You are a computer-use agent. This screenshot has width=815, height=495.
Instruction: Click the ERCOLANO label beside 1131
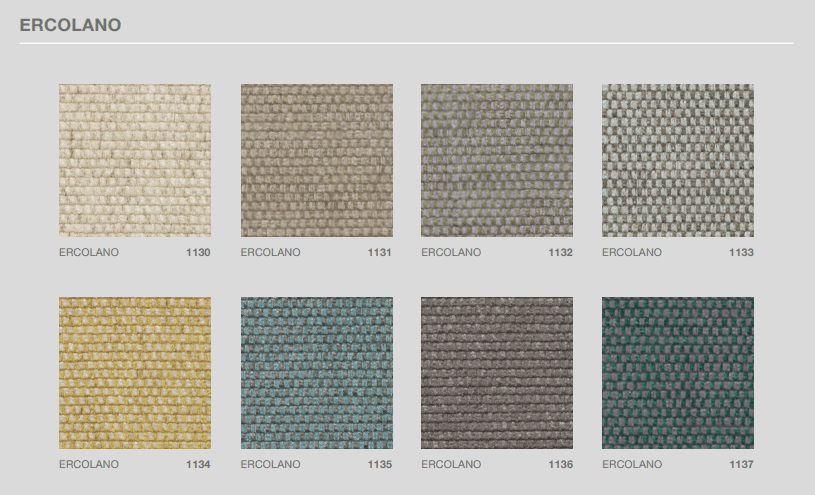tap(270, 253)
